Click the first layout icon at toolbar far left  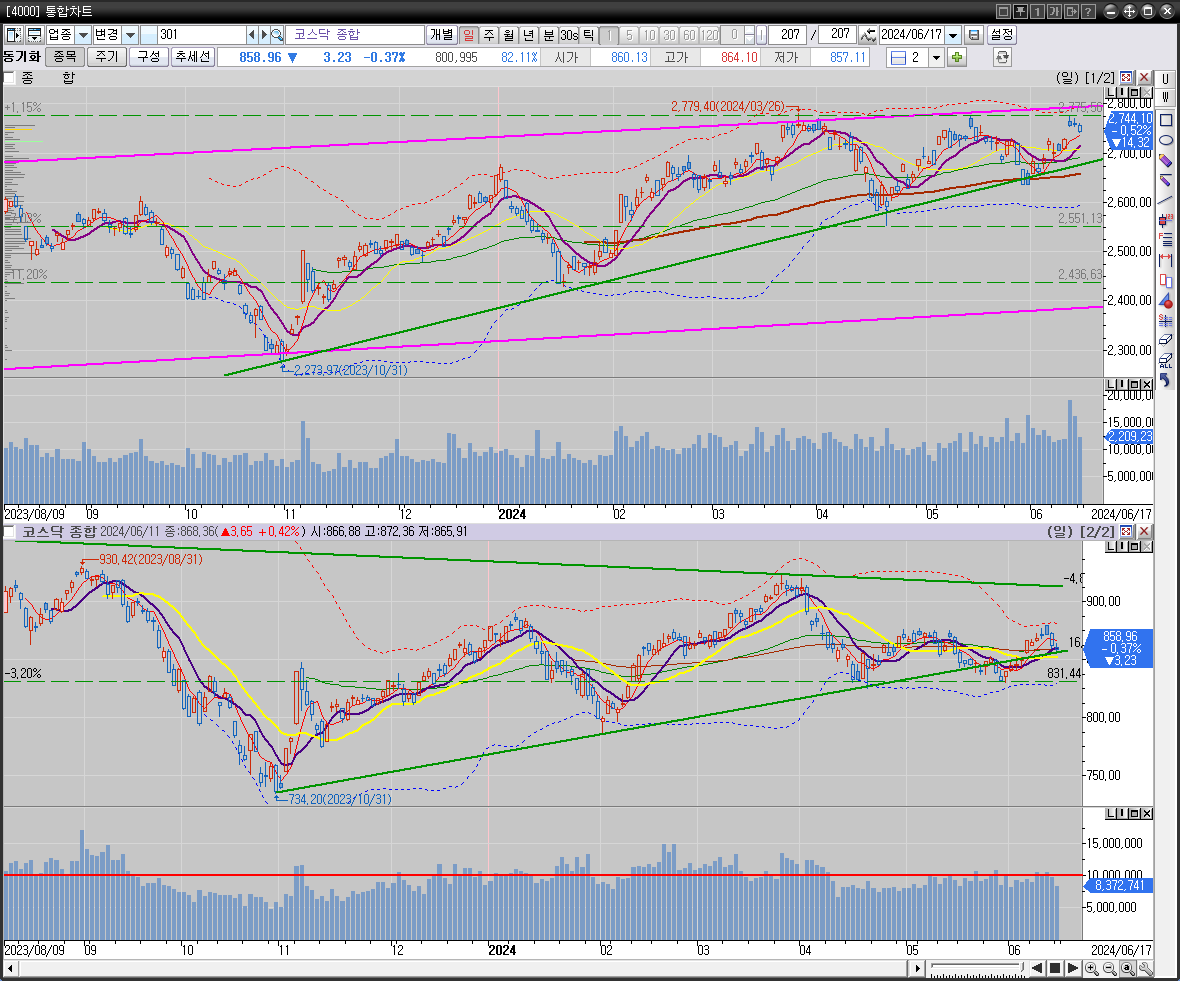[x=14, y=35]
